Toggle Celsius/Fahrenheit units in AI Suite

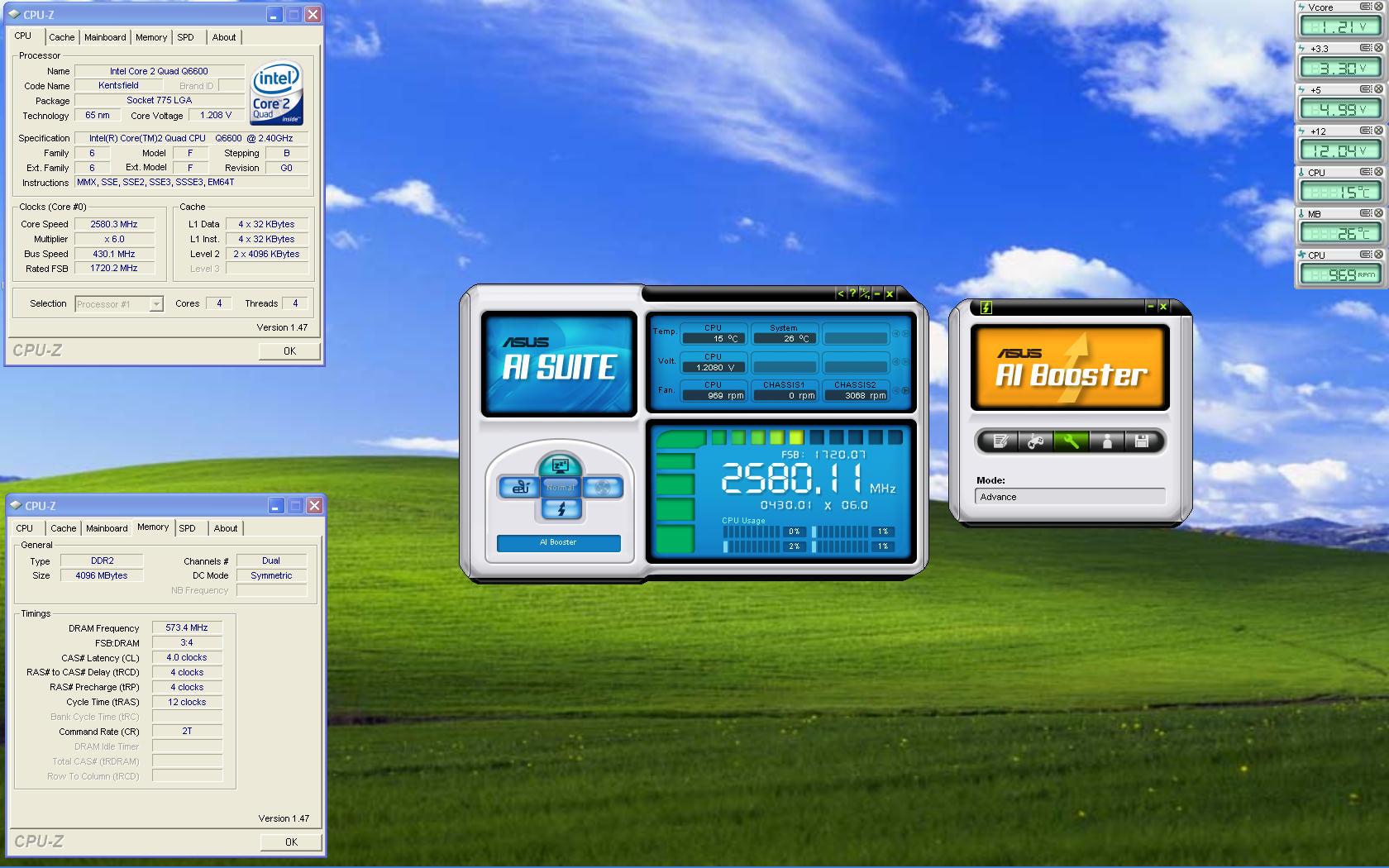[865, 293]
